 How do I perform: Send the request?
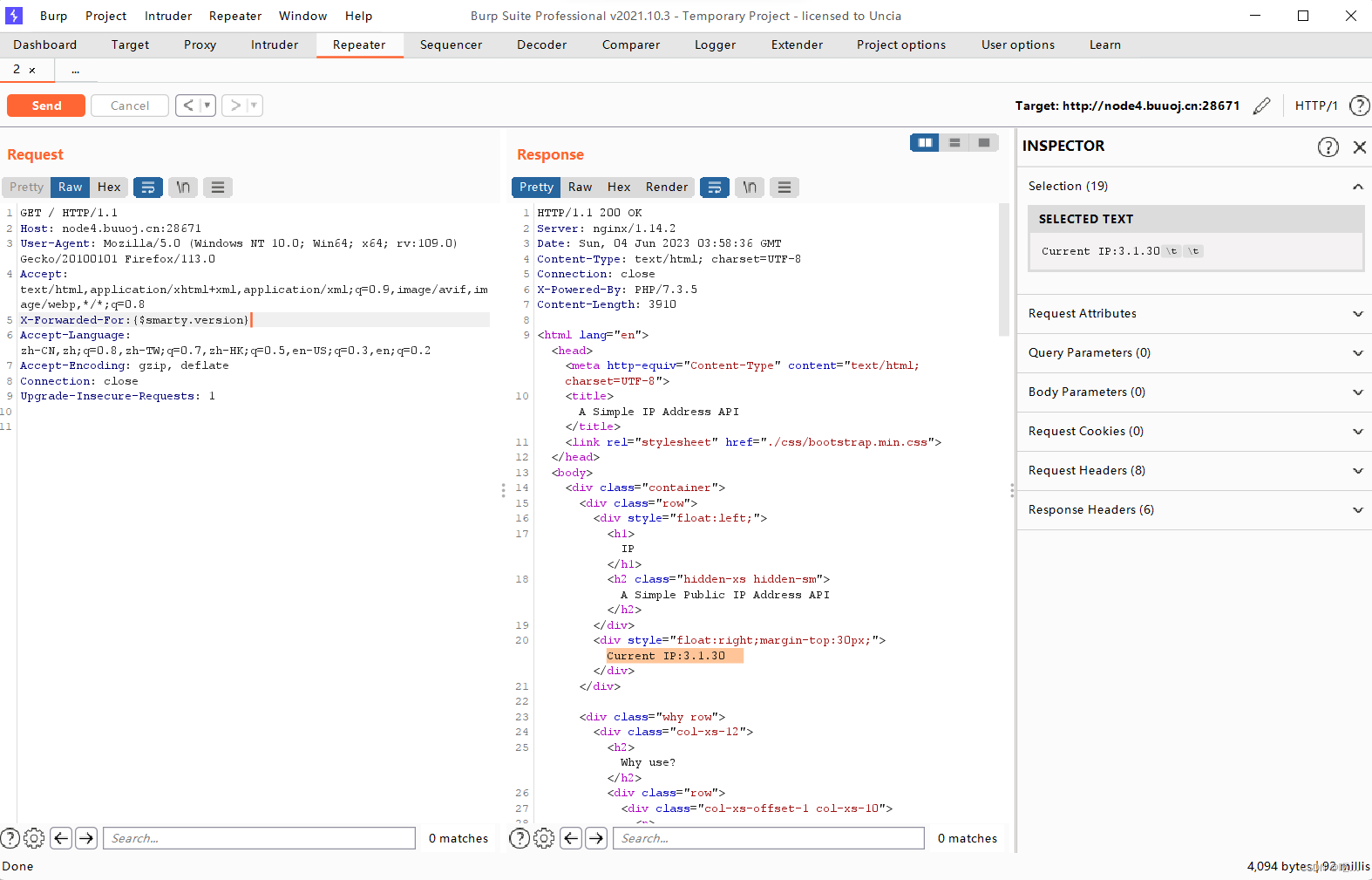(46, 106)
